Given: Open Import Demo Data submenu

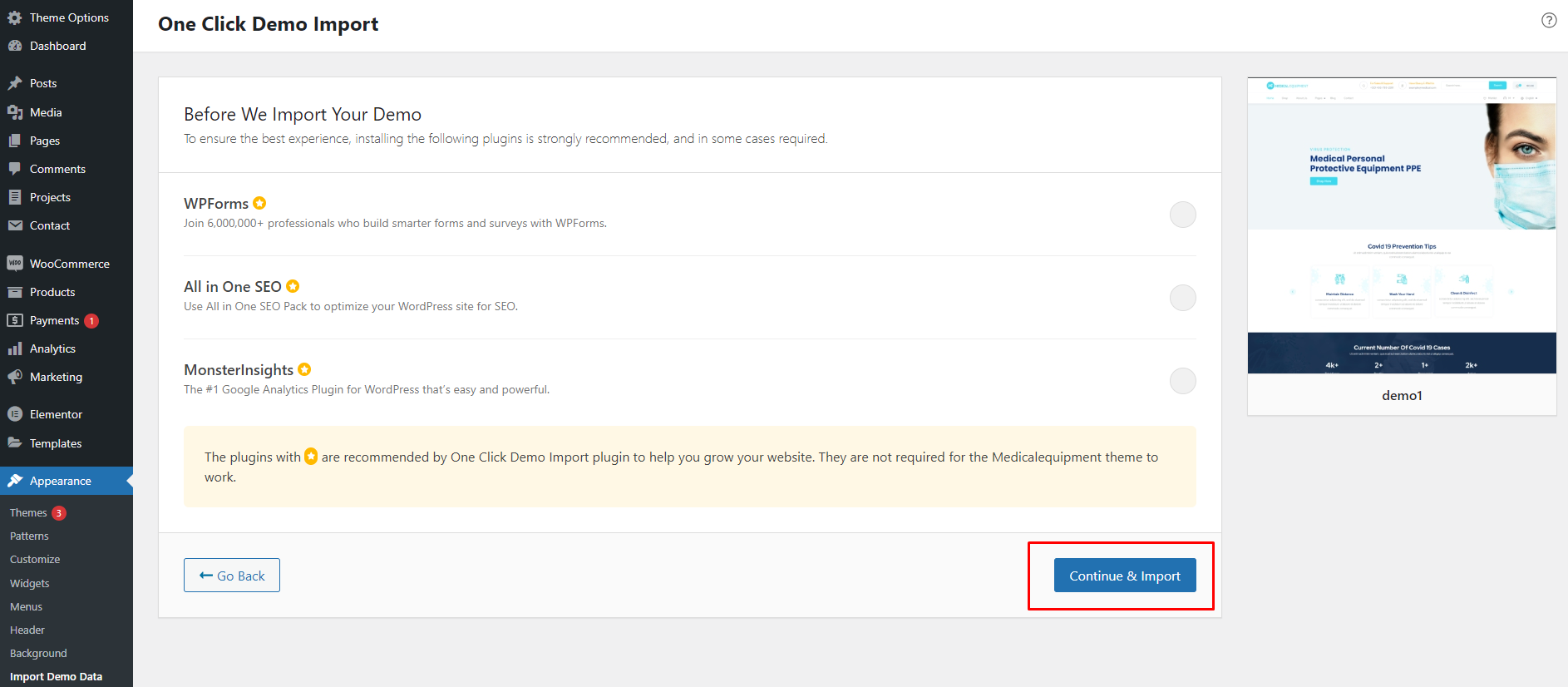Looking at the screenshot, I should 56,677.
